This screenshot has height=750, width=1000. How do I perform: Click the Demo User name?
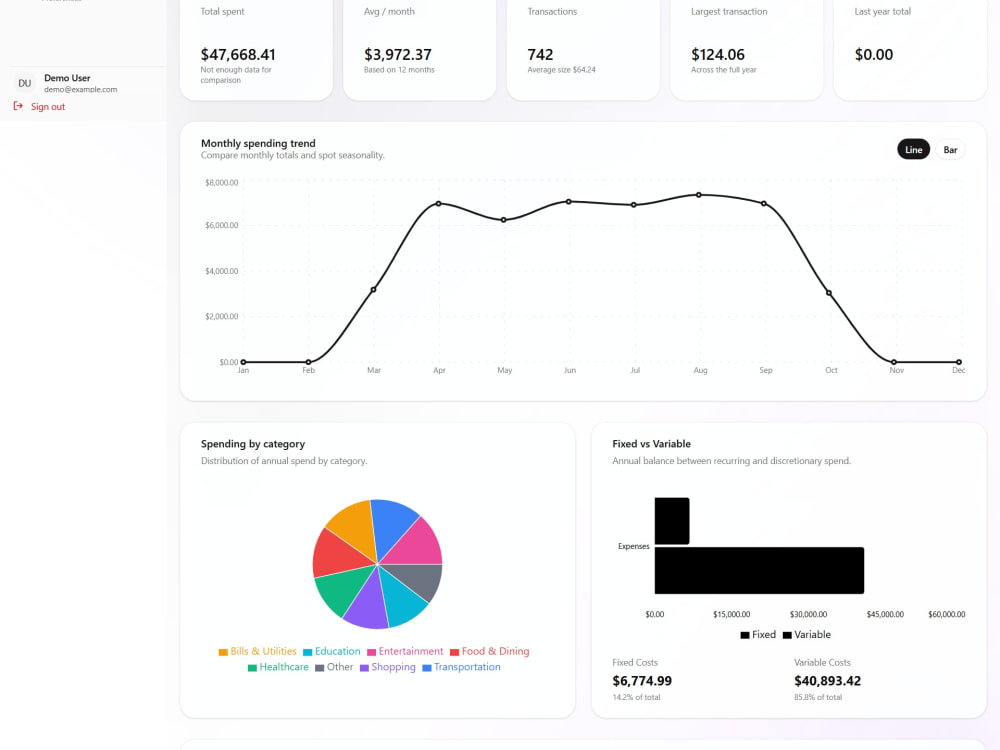pyautogui.click(x=67, y=78)
